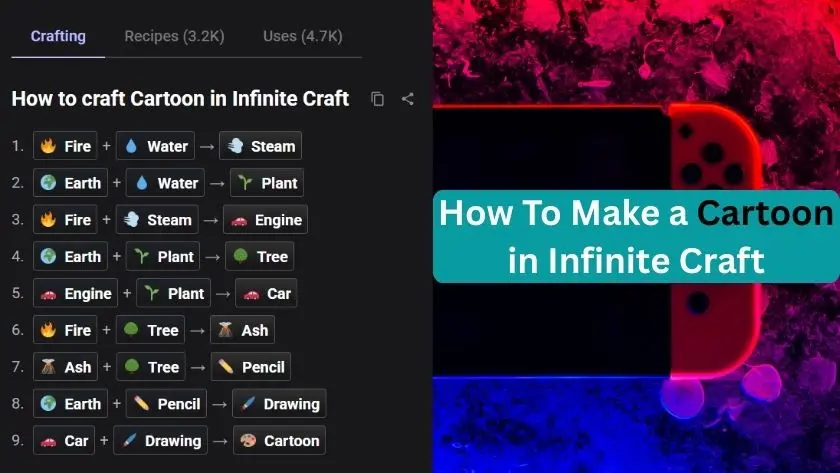This screenshot has height=473, width=840.
Task: Click the 'How to craft Cartoon in Infinite Craft' heading
Action: [180, 99]
